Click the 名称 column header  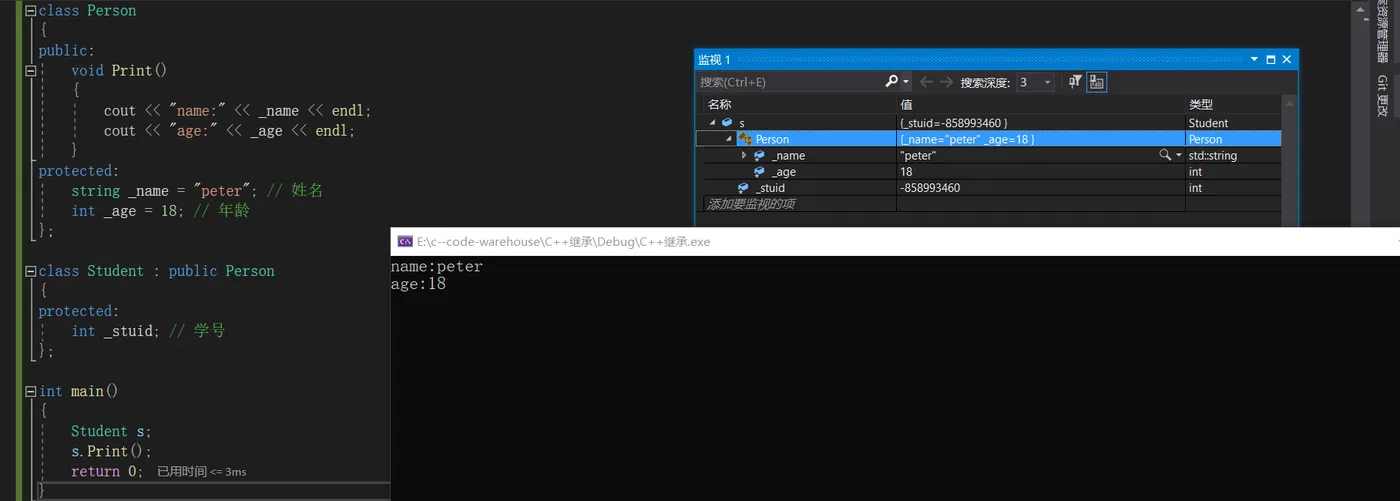click(x=720, y=104)
